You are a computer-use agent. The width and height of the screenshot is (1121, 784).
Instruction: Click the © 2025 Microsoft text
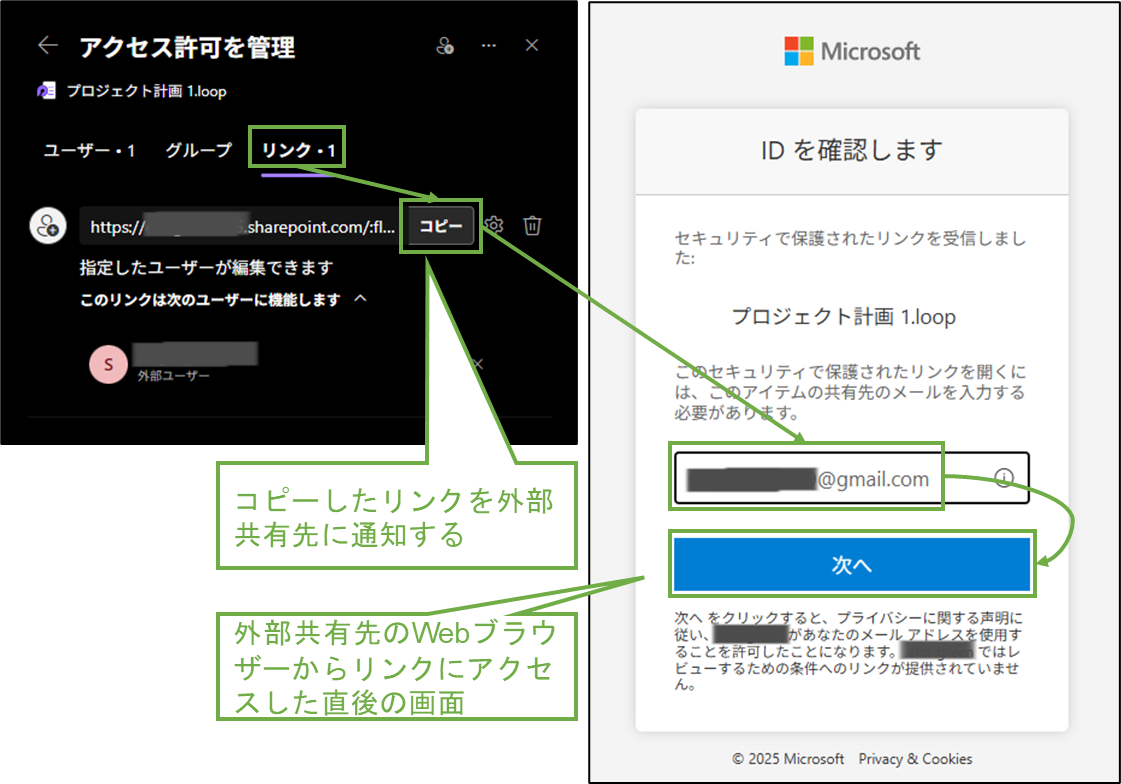click(x=788, y=759)
